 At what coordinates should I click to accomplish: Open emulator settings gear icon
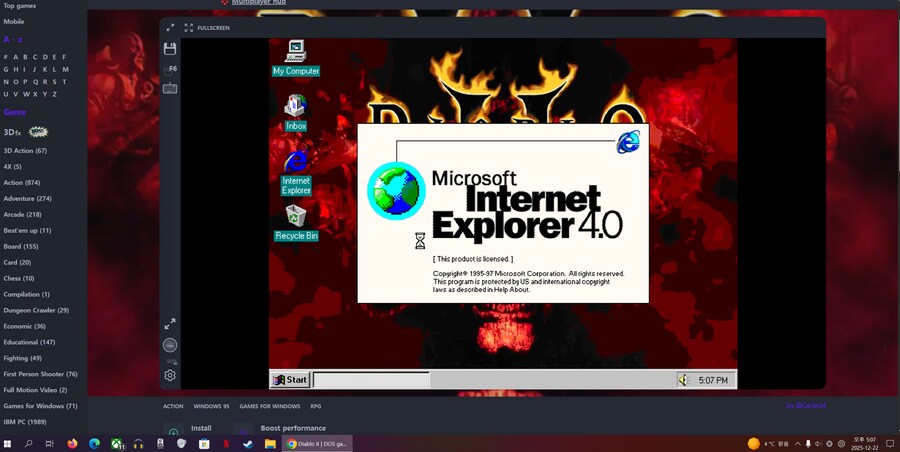coord(170,375)
